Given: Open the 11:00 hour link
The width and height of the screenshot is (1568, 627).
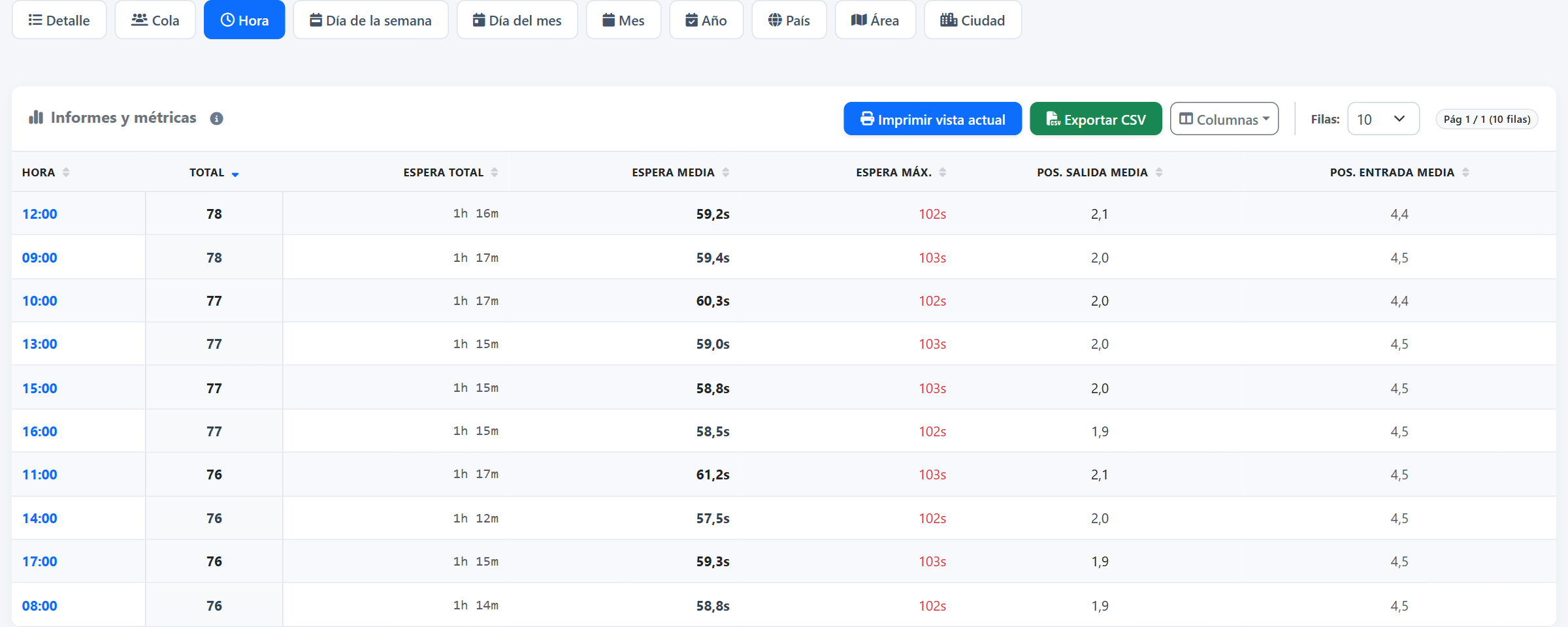Looking at the screenshot, I should (x=40, y=475).
